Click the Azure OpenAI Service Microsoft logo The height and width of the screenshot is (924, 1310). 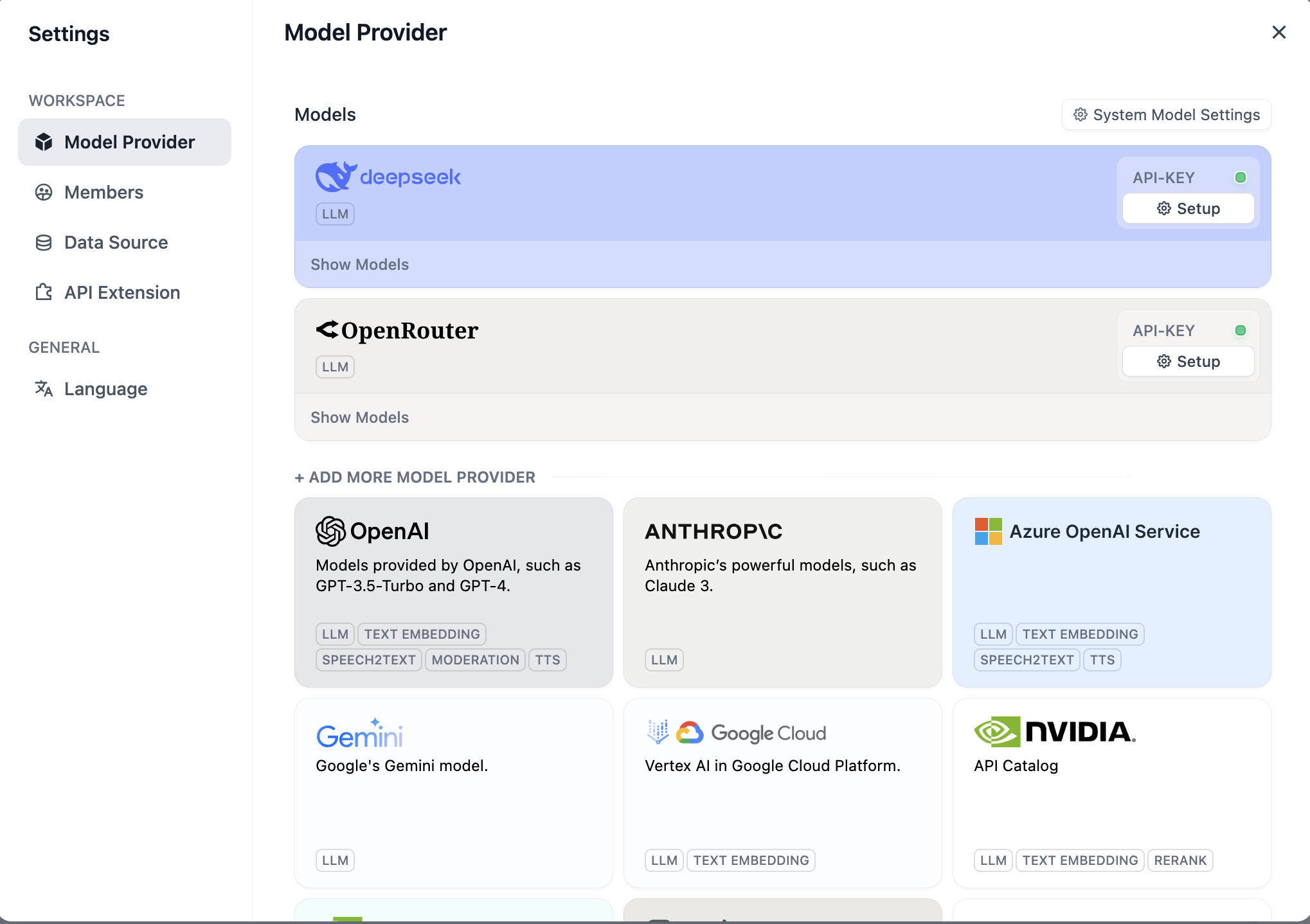(988, 531)
